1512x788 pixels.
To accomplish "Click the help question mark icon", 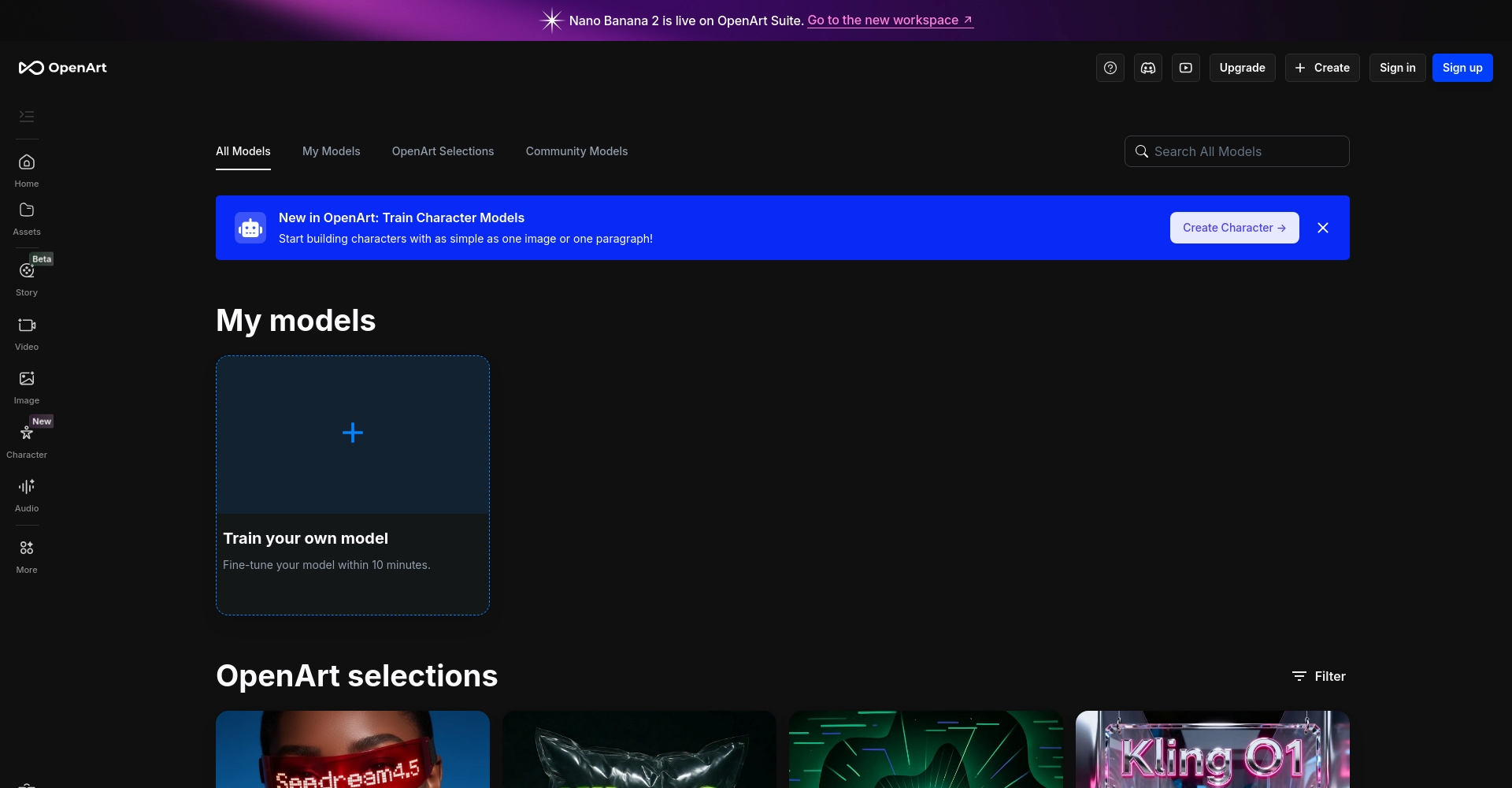I will click(x=1110, y=68).
